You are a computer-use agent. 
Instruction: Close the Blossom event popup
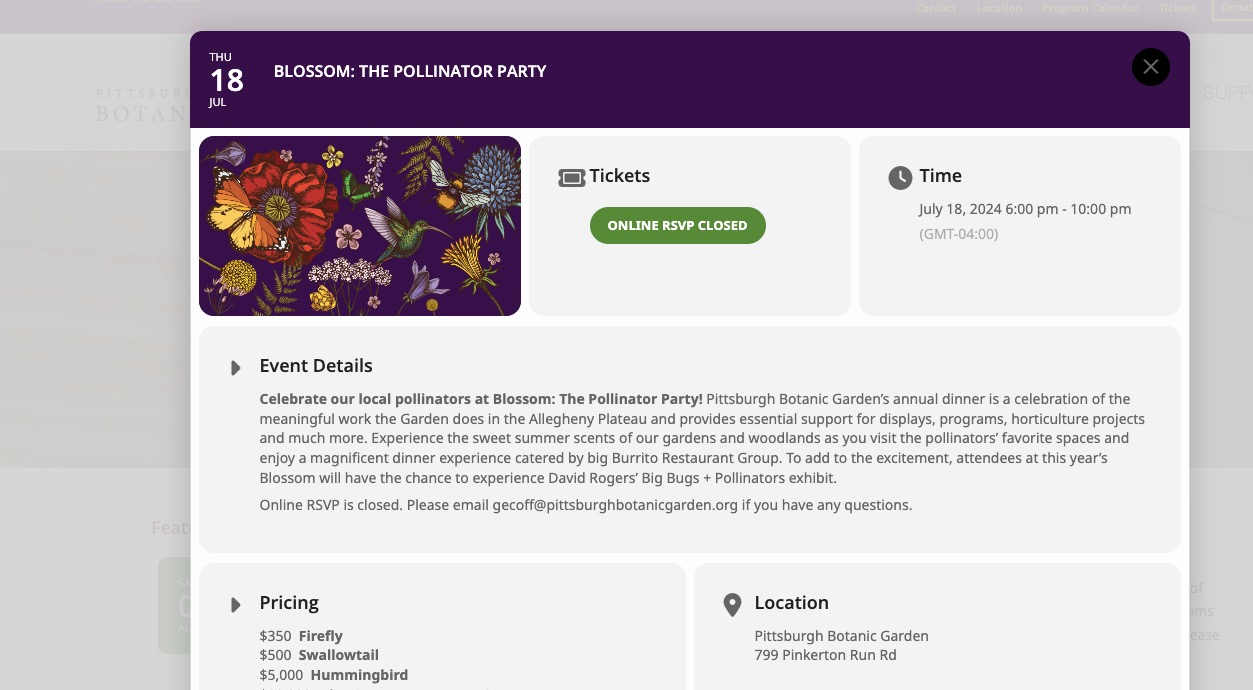(1151, 67)
